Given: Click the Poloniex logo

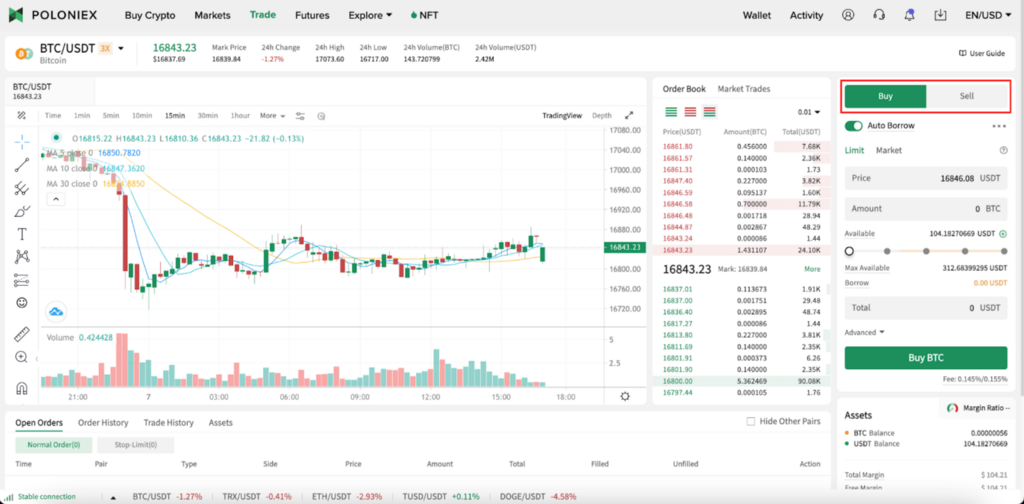Looking at the screenshot, I should (x=55, y=14).
